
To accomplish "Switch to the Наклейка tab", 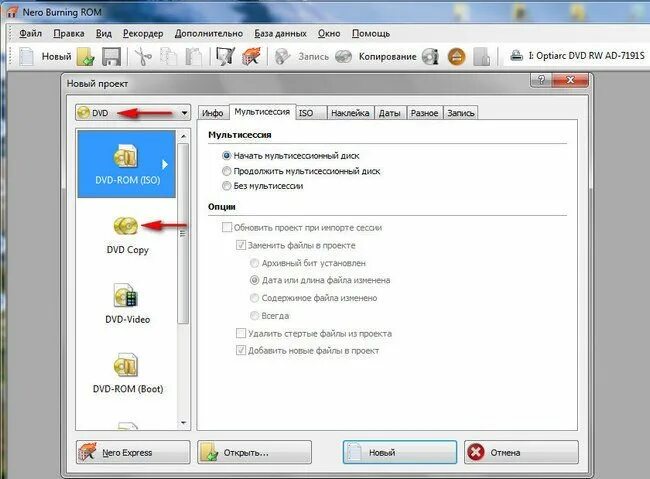I will coord(350,113).
